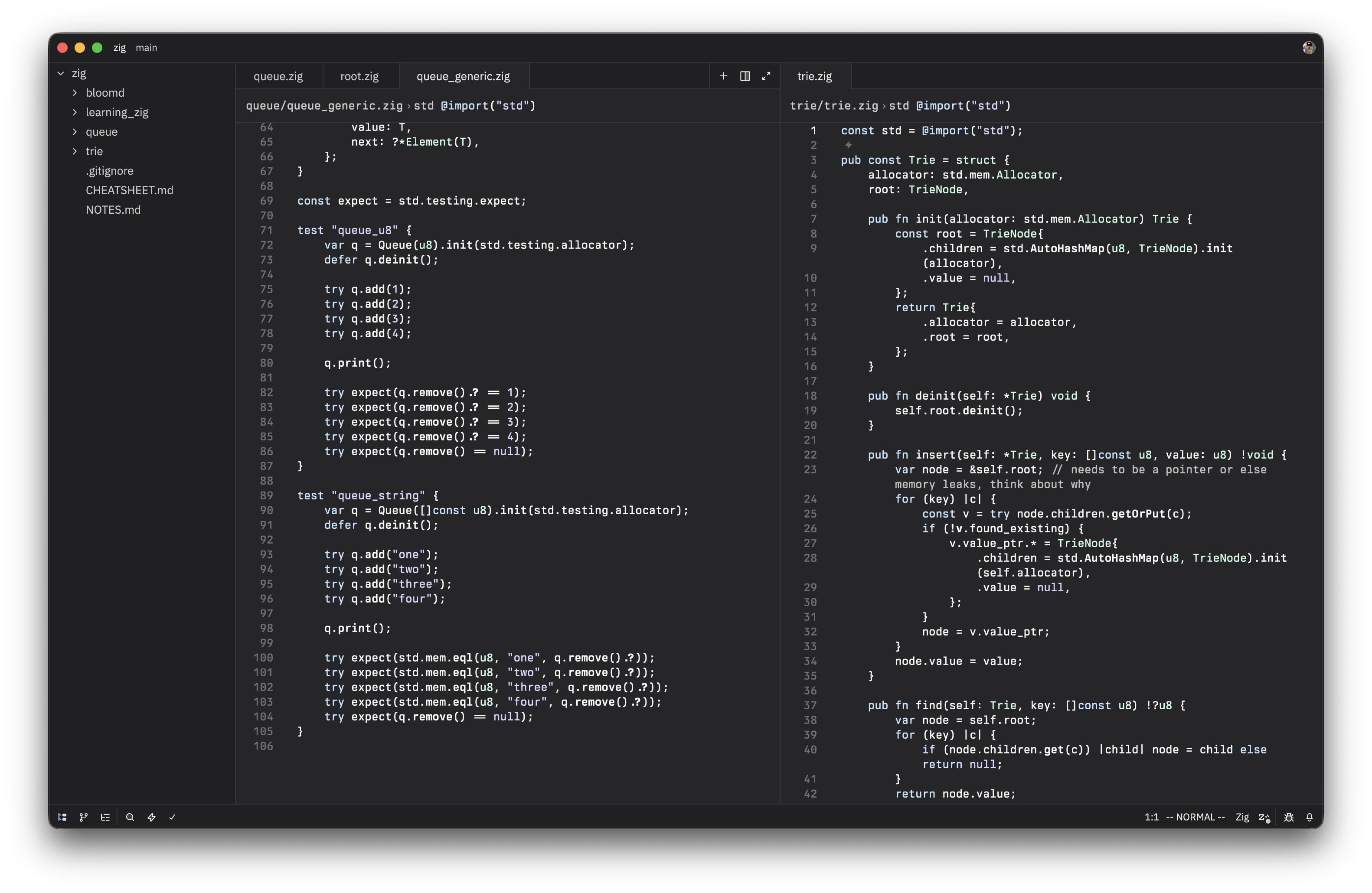
Task: Toggle zoom with the expand arrows icon
Action: (x=766, y=76)
